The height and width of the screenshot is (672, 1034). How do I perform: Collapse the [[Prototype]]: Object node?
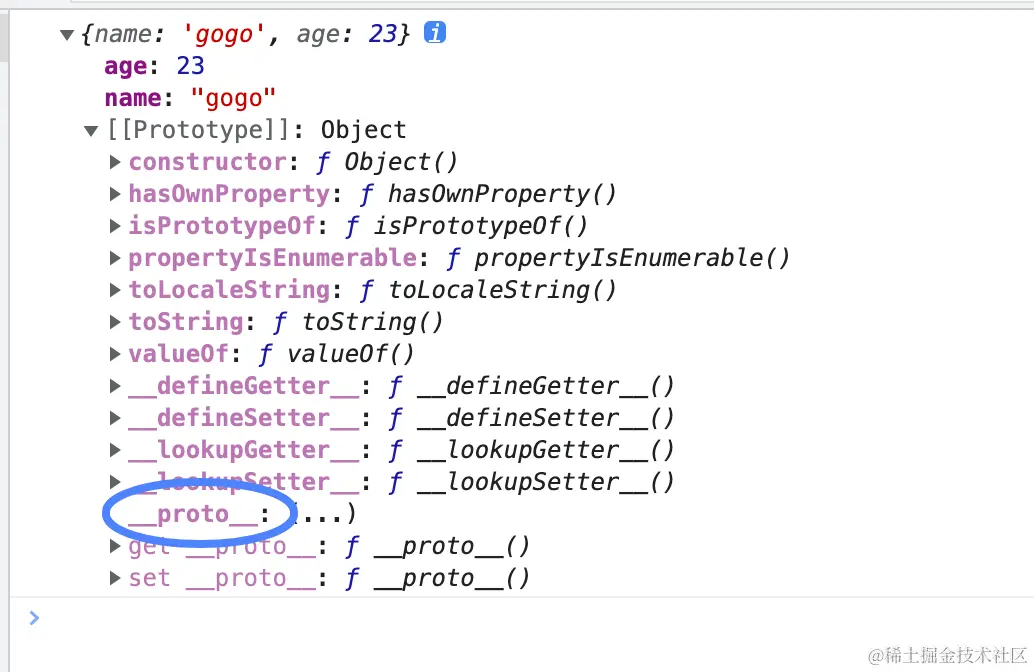91,131
